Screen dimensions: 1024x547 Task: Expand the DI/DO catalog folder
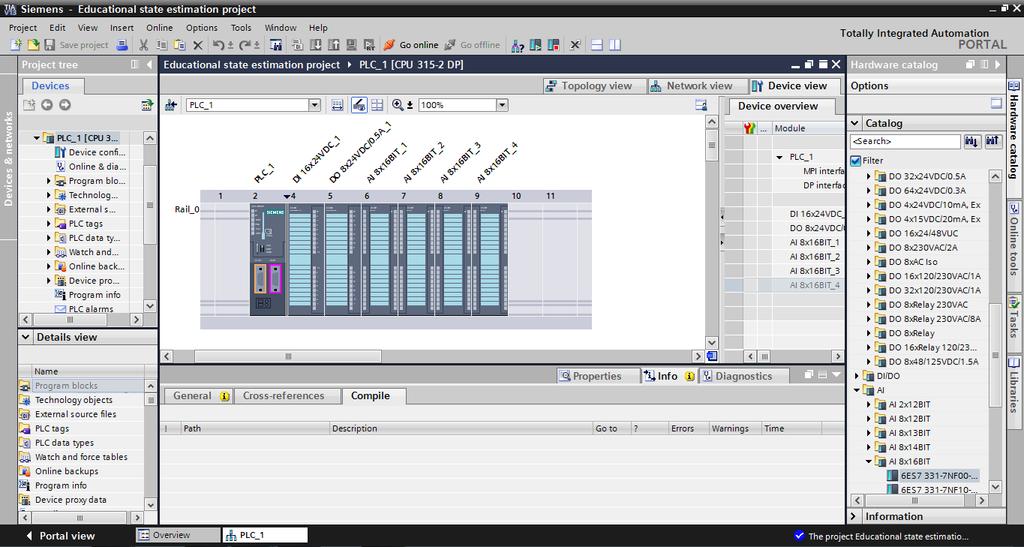pyautogui.click(x=857, y=376)
